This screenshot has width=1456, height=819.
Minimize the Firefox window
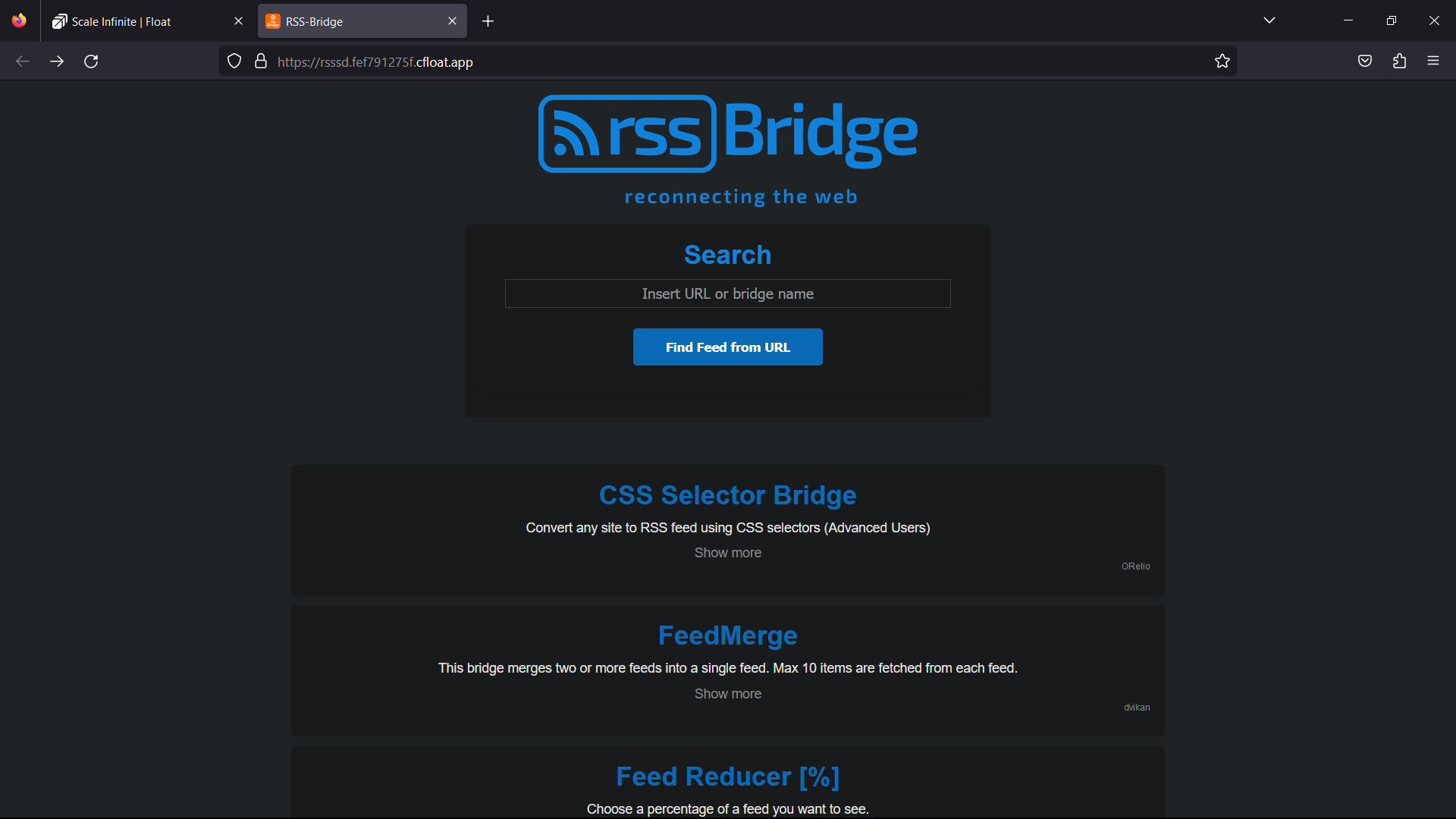tap(1348, 20)
